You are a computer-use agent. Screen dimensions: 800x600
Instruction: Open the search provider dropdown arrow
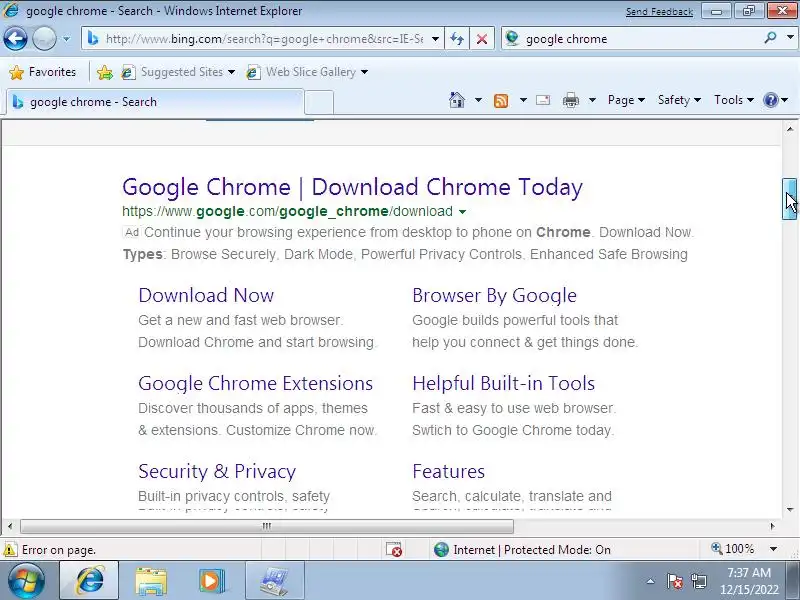(790, 38)
